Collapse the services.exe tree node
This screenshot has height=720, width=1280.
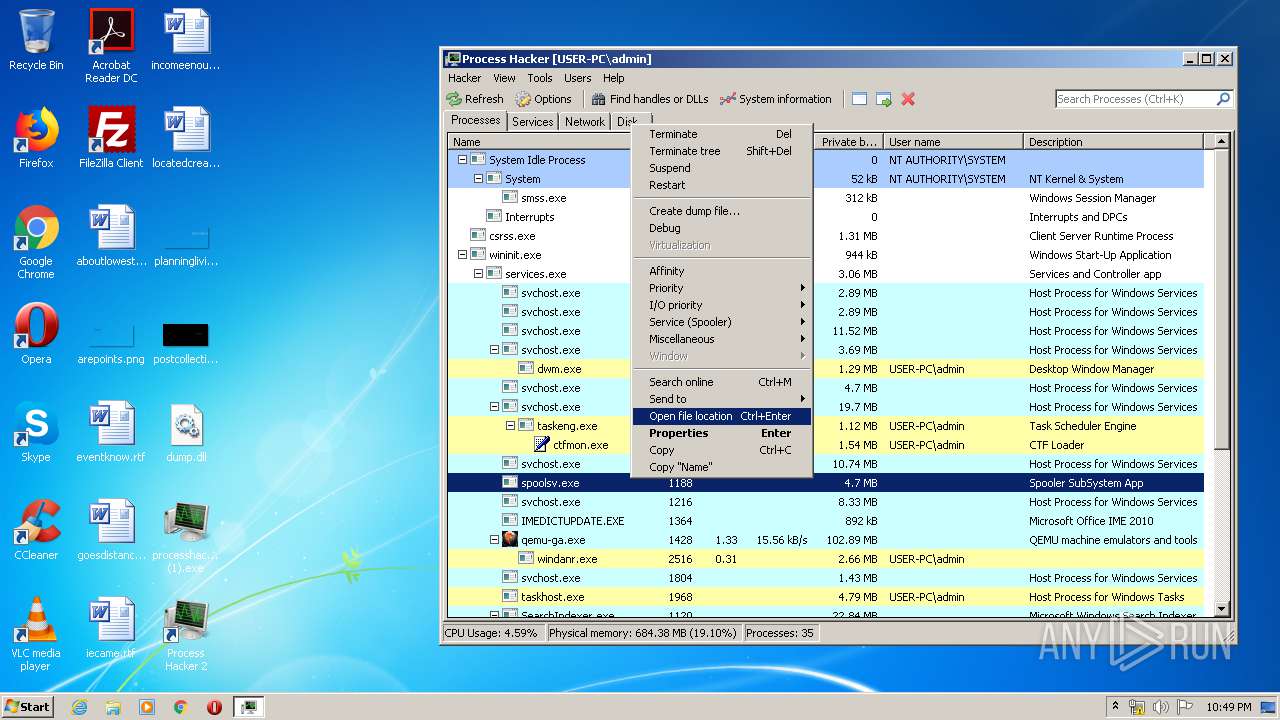478,274
